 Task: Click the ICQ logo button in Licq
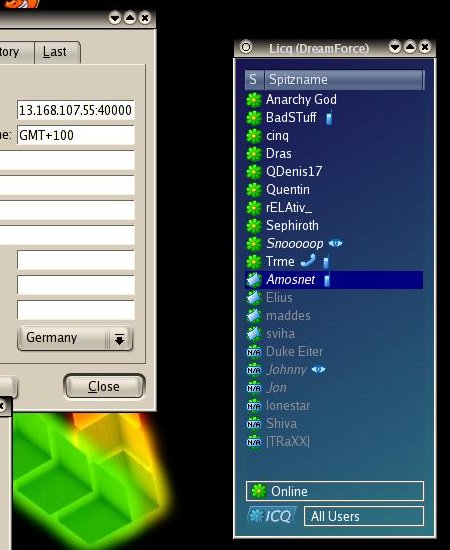[x=271, y=516]
